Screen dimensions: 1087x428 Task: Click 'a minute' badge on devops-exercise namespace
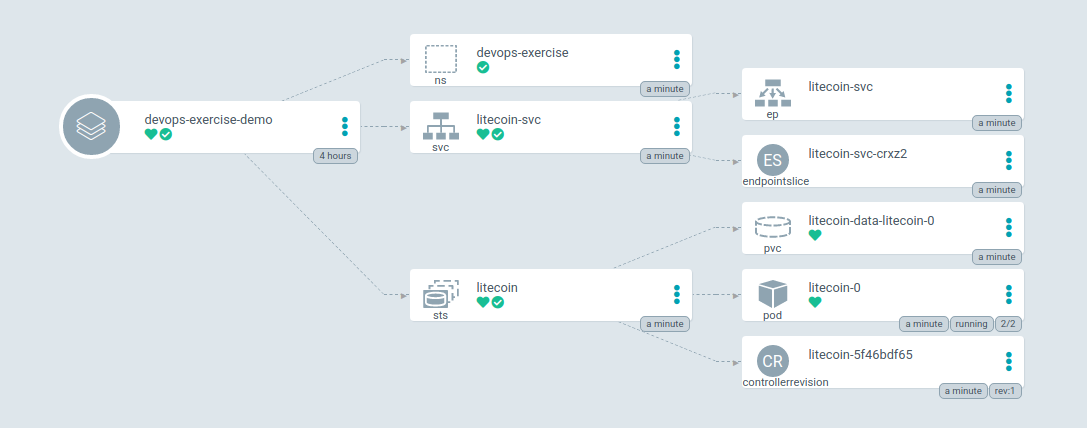click(x=665, y=89)
